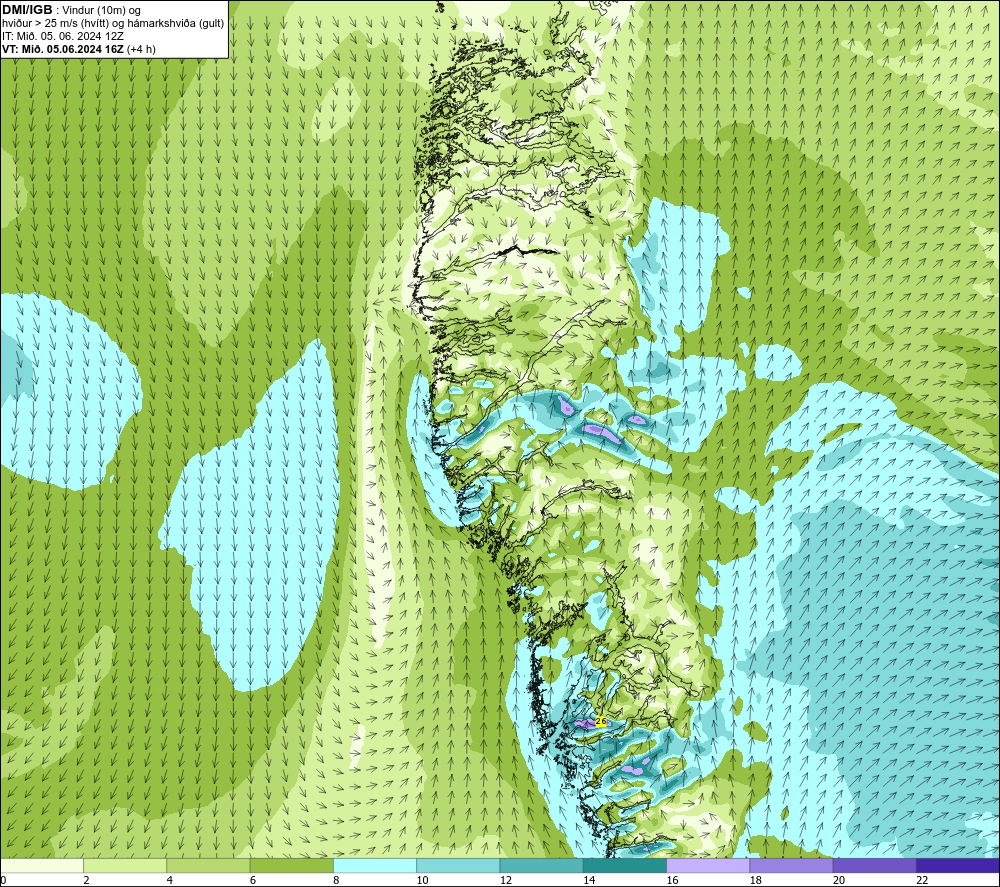Click the legend tick label 0
This screenshot has height=887, width=1000.
coord(3,880)
